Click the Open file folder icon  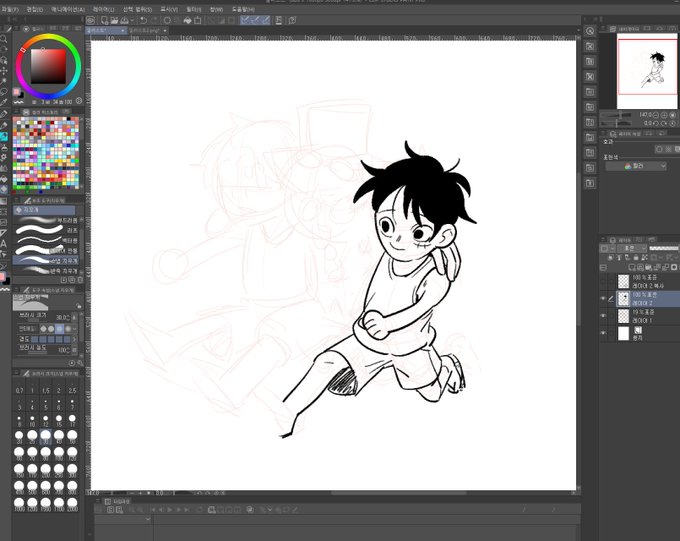114,20
